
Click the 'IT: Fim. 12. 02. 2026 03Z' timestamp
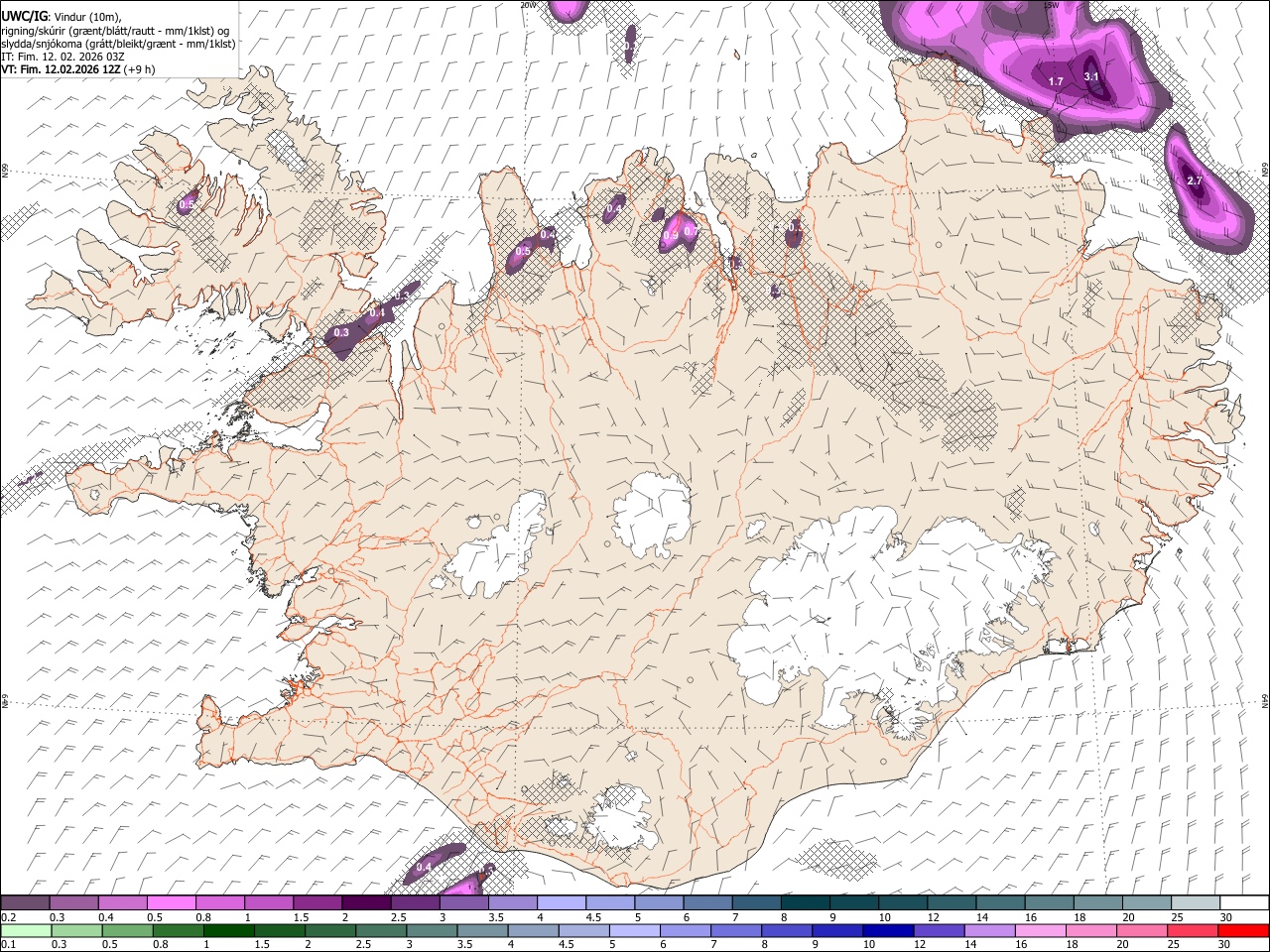pos(63,57)
